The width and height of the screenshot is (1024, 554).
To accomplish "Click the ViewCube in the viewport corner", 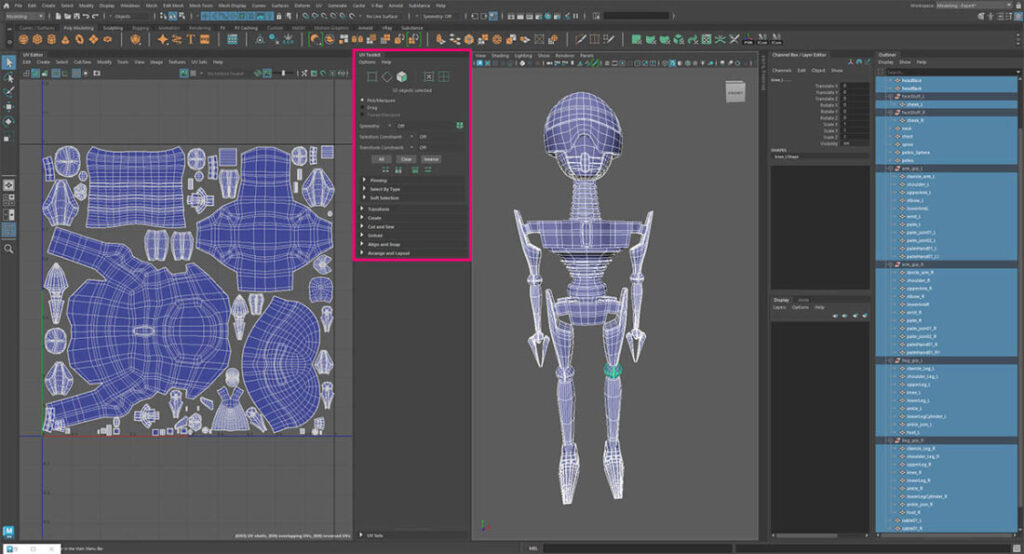I will (x=735, y=92).
